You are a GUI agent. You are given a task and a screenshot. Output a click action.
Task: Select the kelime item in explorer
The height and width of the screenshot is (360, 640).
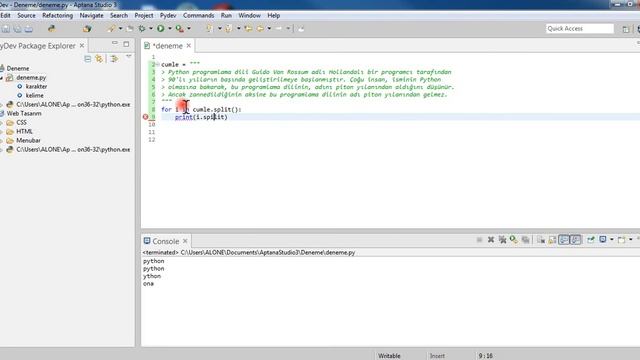[x=35, y=96]
